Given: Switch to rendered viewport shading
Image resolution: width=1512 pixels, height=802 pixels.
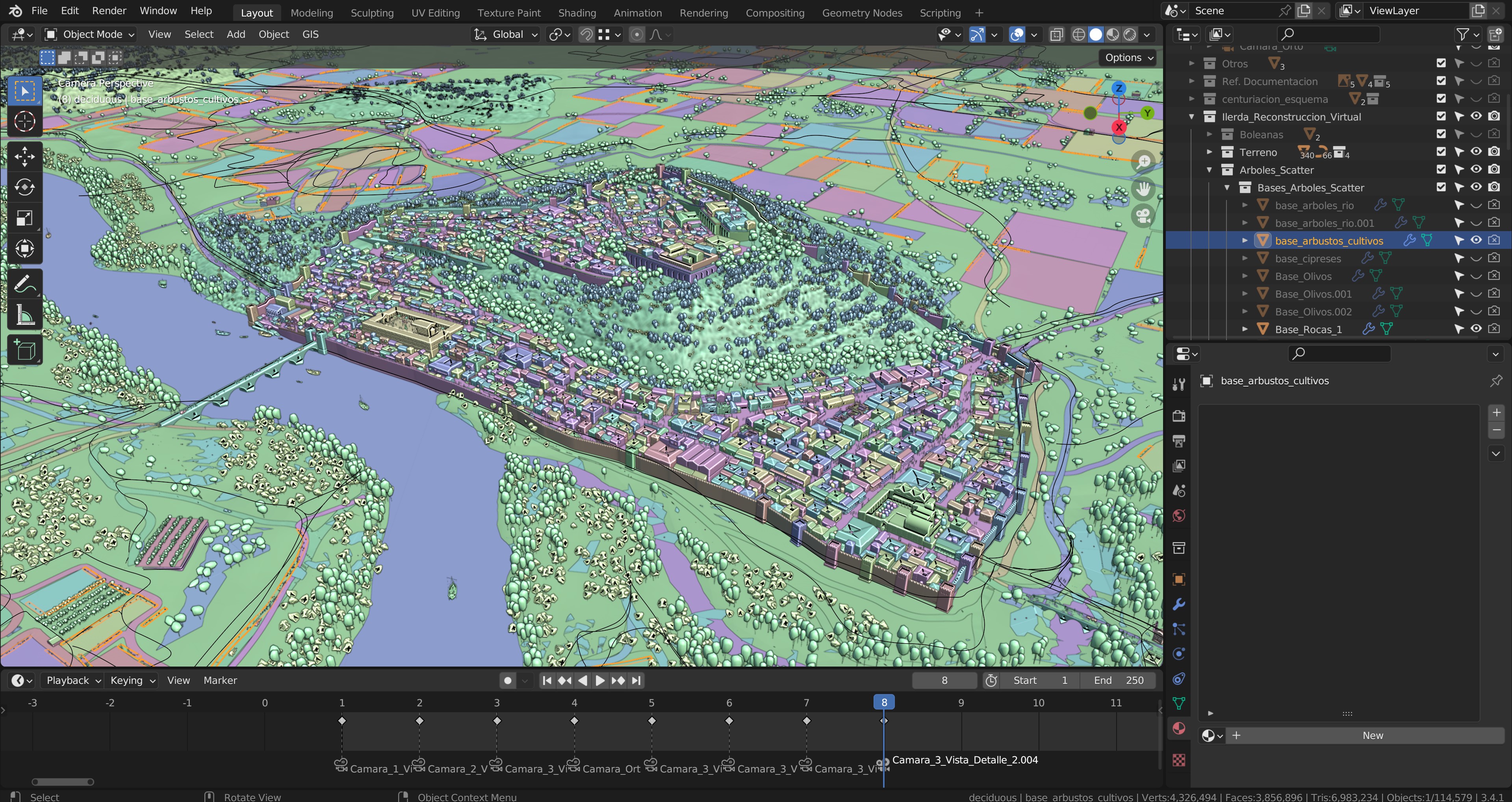Looking at the screenshot, I should (1130, 35).
